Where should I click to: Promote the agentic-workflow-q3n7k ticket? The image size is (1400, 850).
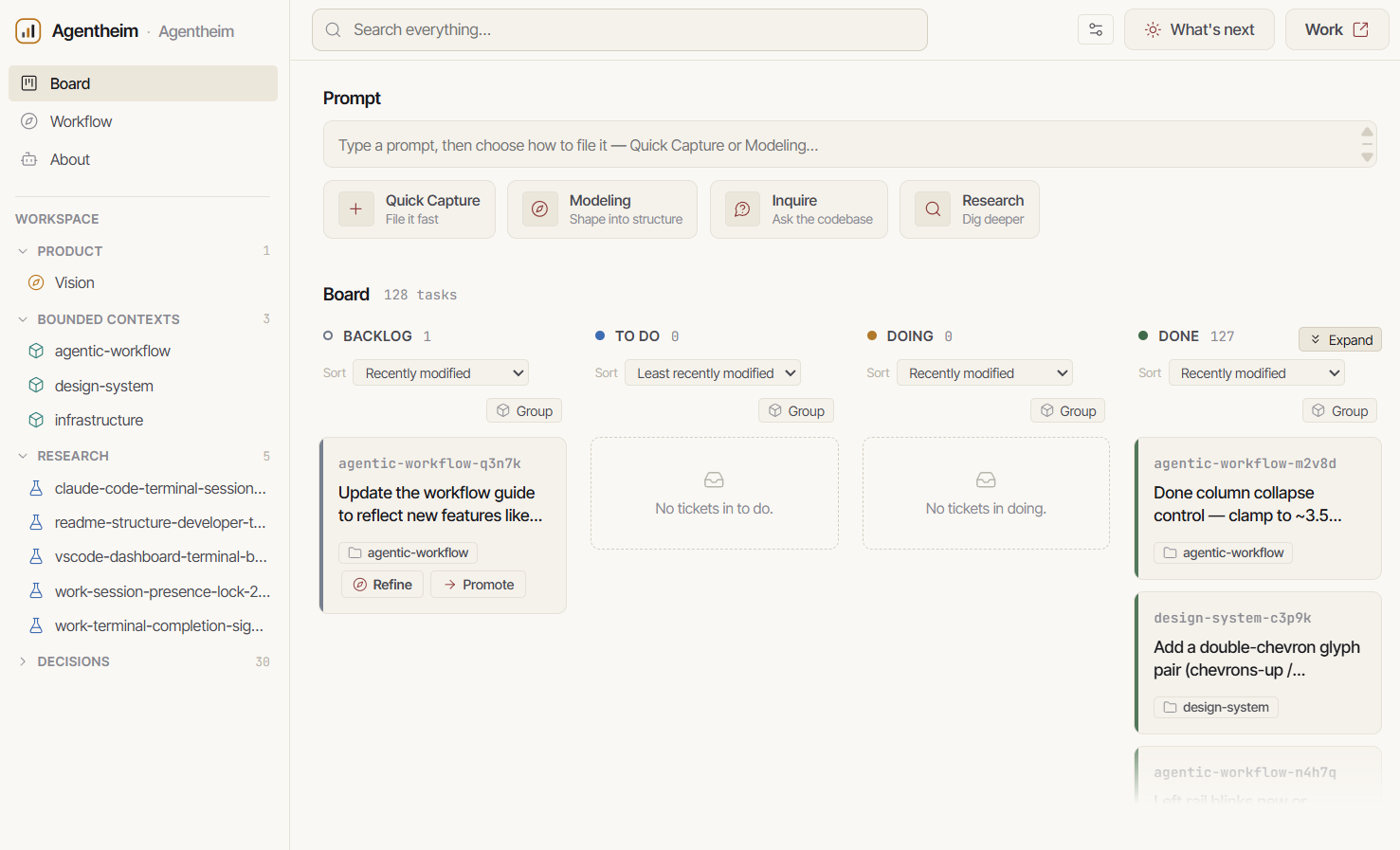[x=478, y=585]
